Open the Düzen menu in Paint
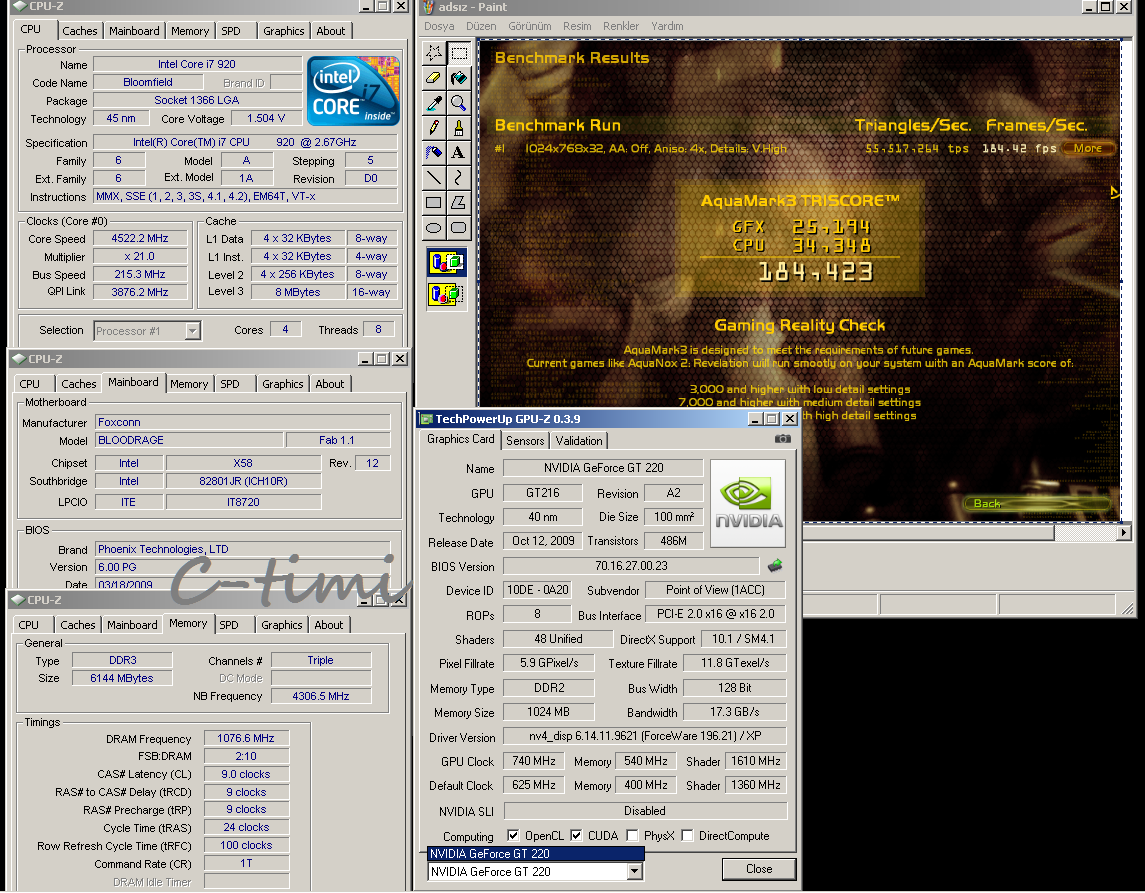Screen dimensions: 1145x893 point(481,26)
